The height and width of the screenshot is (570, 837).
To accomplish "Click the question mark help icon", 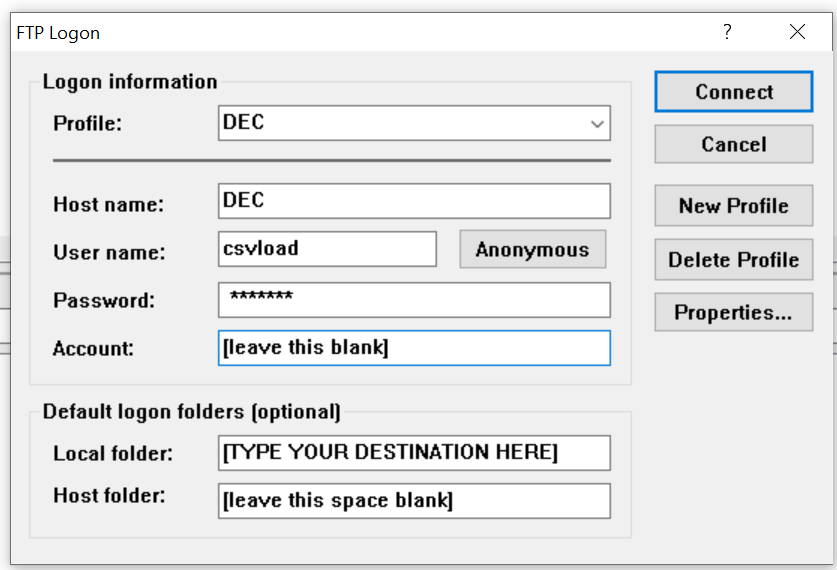I will point(728,32).
